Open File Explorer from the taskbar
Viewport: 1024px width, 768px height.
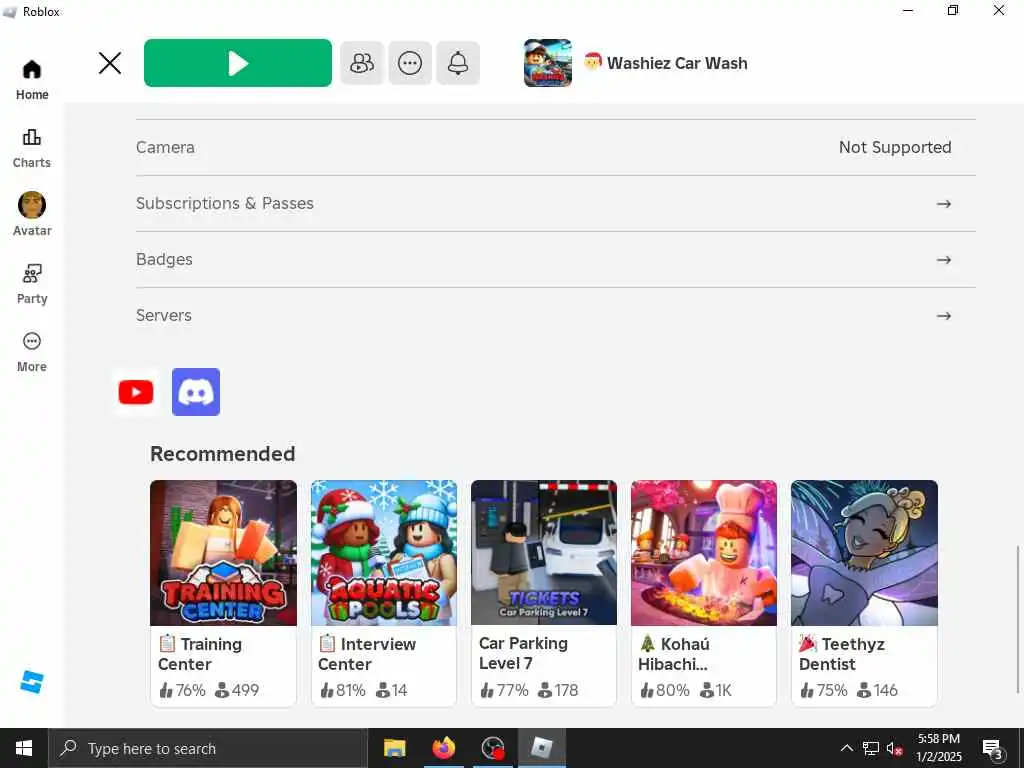click(394, 748)
